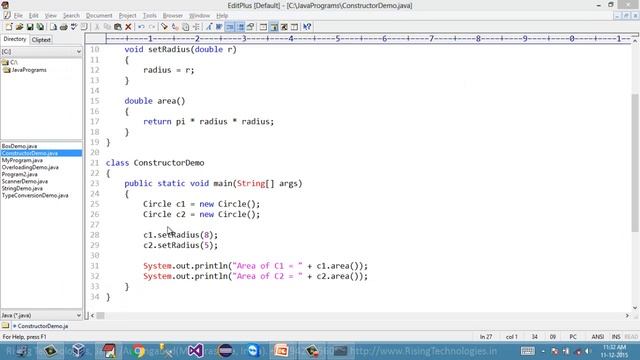Open PowerPoint from the taskbar
Viewport: 640px width, 360px height.
pos(281,351)
